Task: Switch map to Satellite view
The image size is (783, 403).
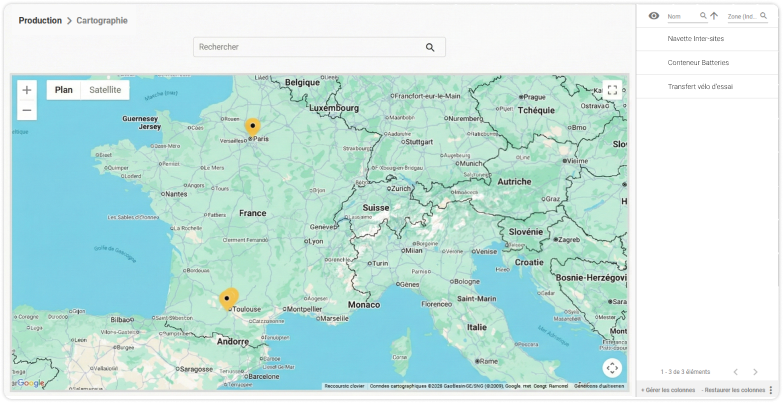Action: (105, 90)
